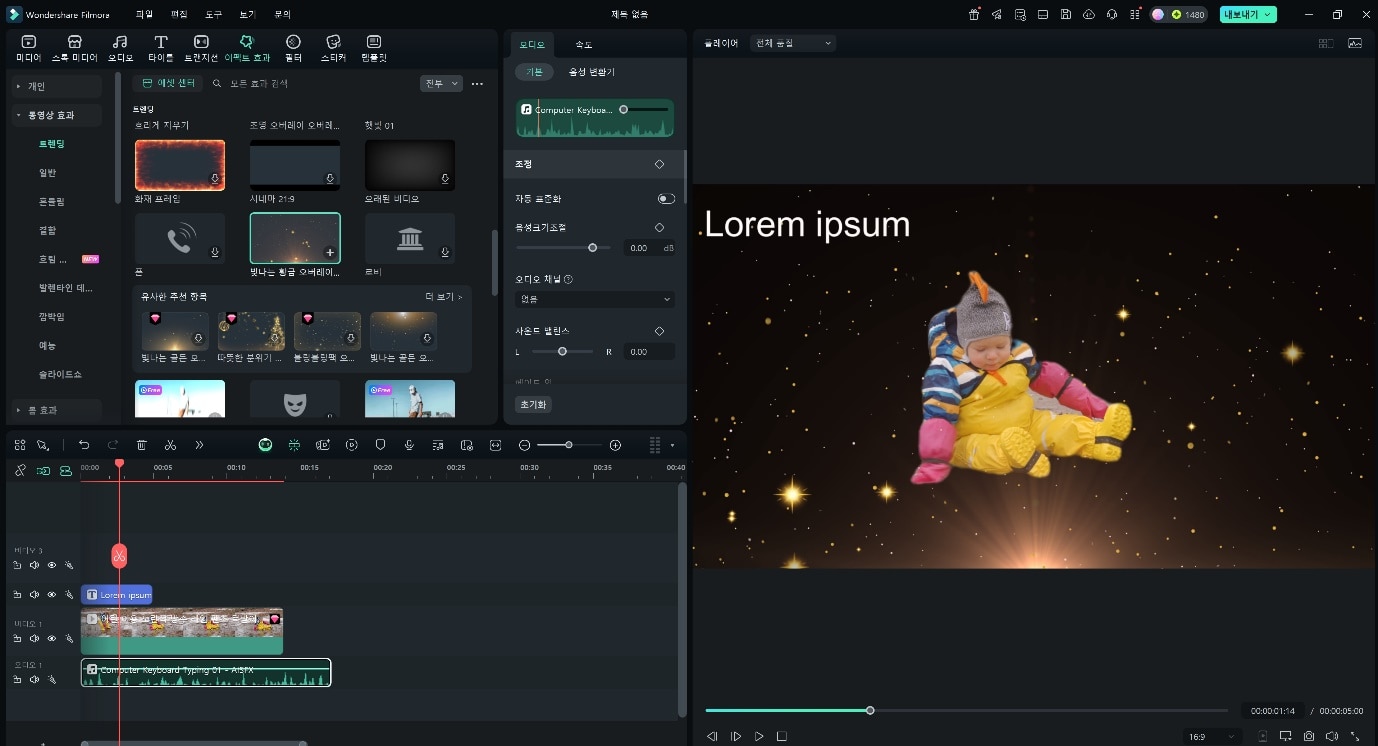
Task: Lock the 오디오 1 track
Action: (x=18, y=680)
